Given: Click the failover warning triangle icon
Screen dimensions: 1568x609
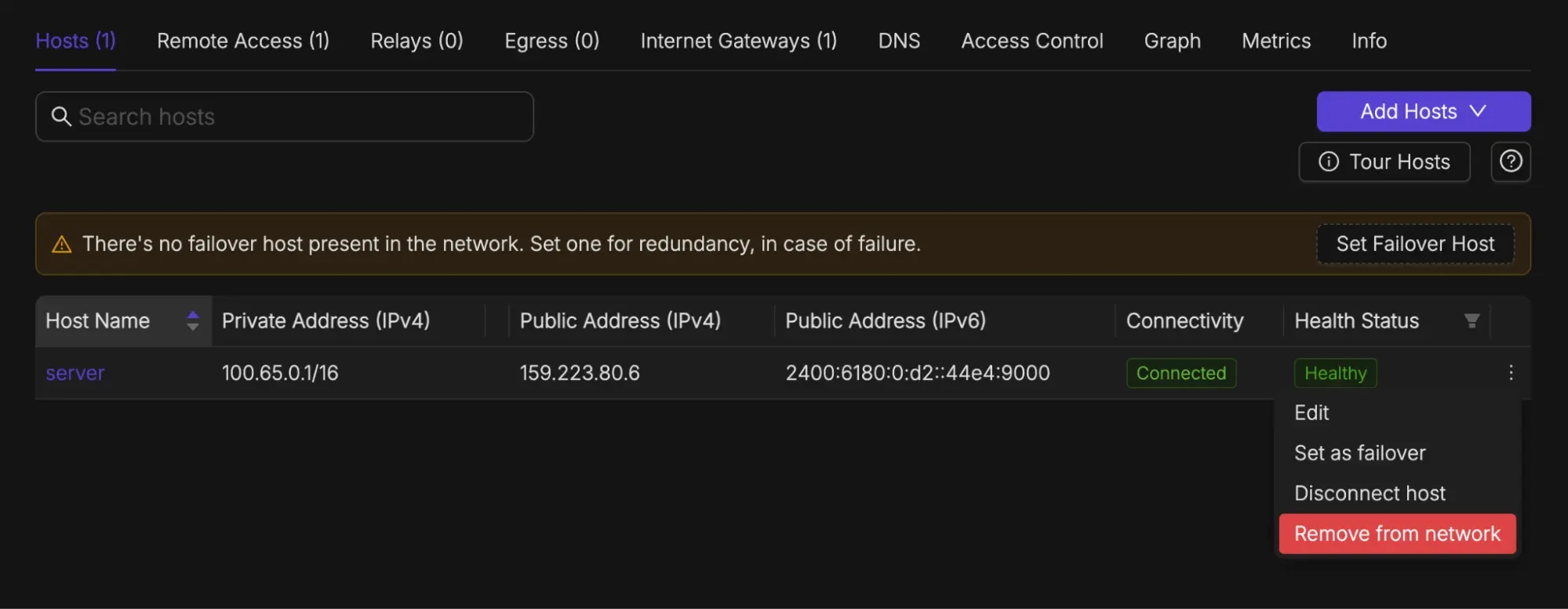Looking at the screenshot, I should [x=61, y=245].
